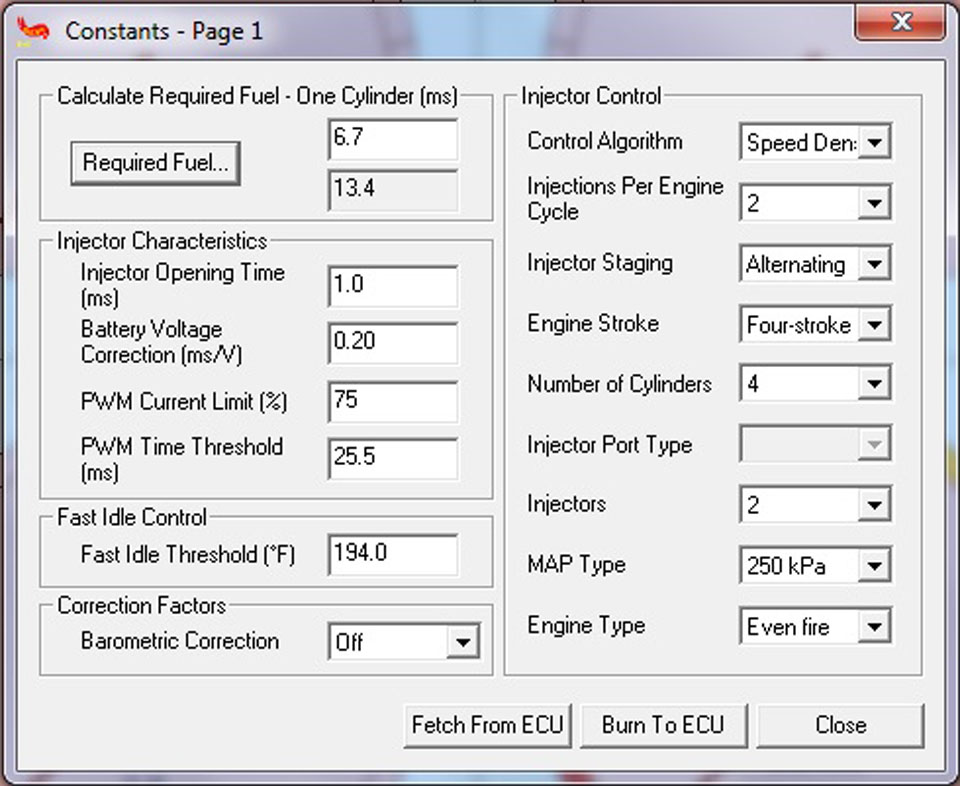Open the Engine Type dropdown

click(x=874, y=627)
